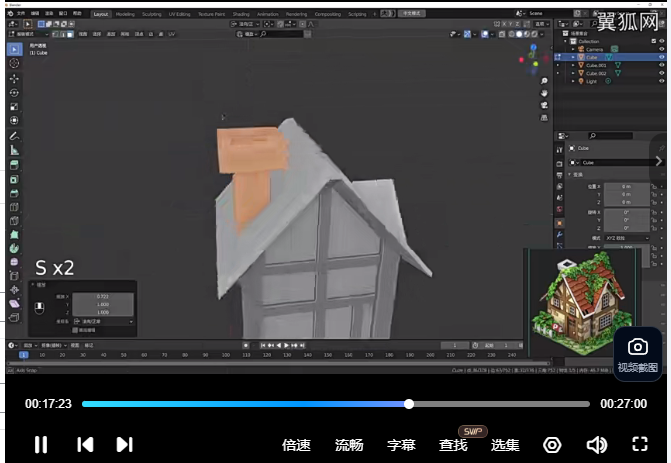Select the Measure tool
This screenshot has width=671, height=463.
point(14,149)
